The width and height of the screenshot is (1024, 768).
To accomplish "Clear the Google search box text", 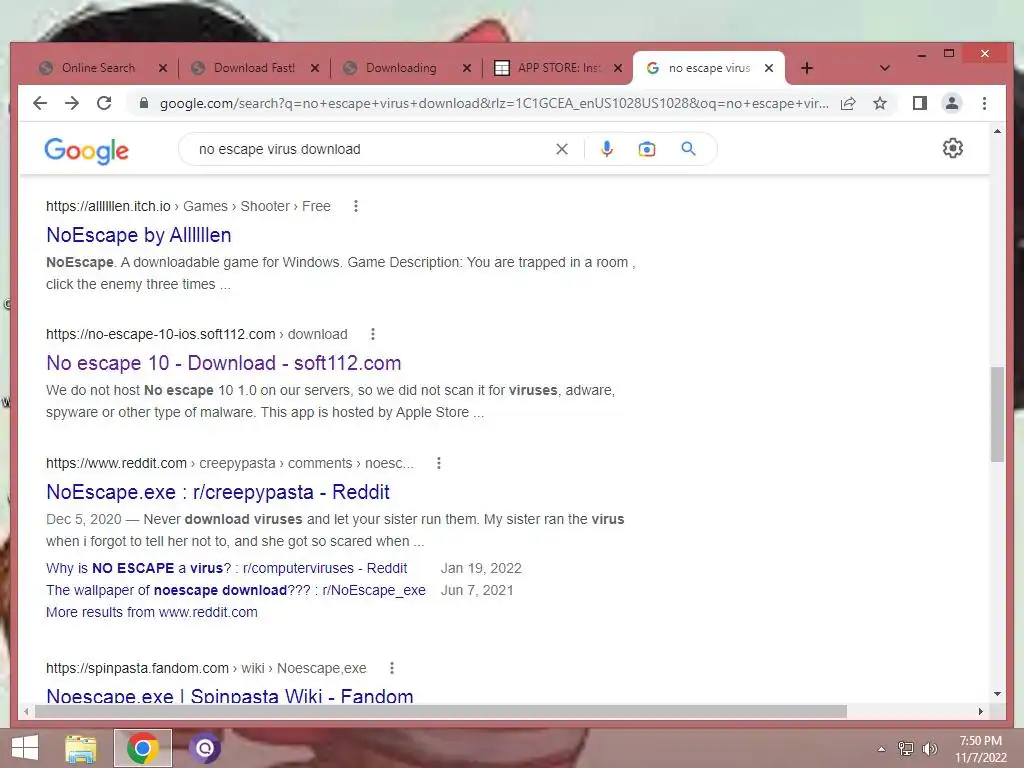I will (x=562, y=149).
